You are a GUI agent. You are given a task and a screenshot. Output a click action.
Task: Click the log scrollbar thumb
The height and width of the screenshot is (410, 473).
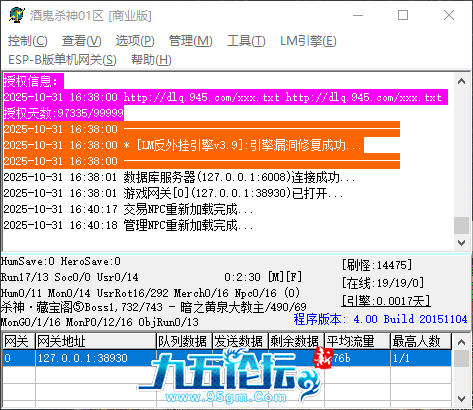461,226
